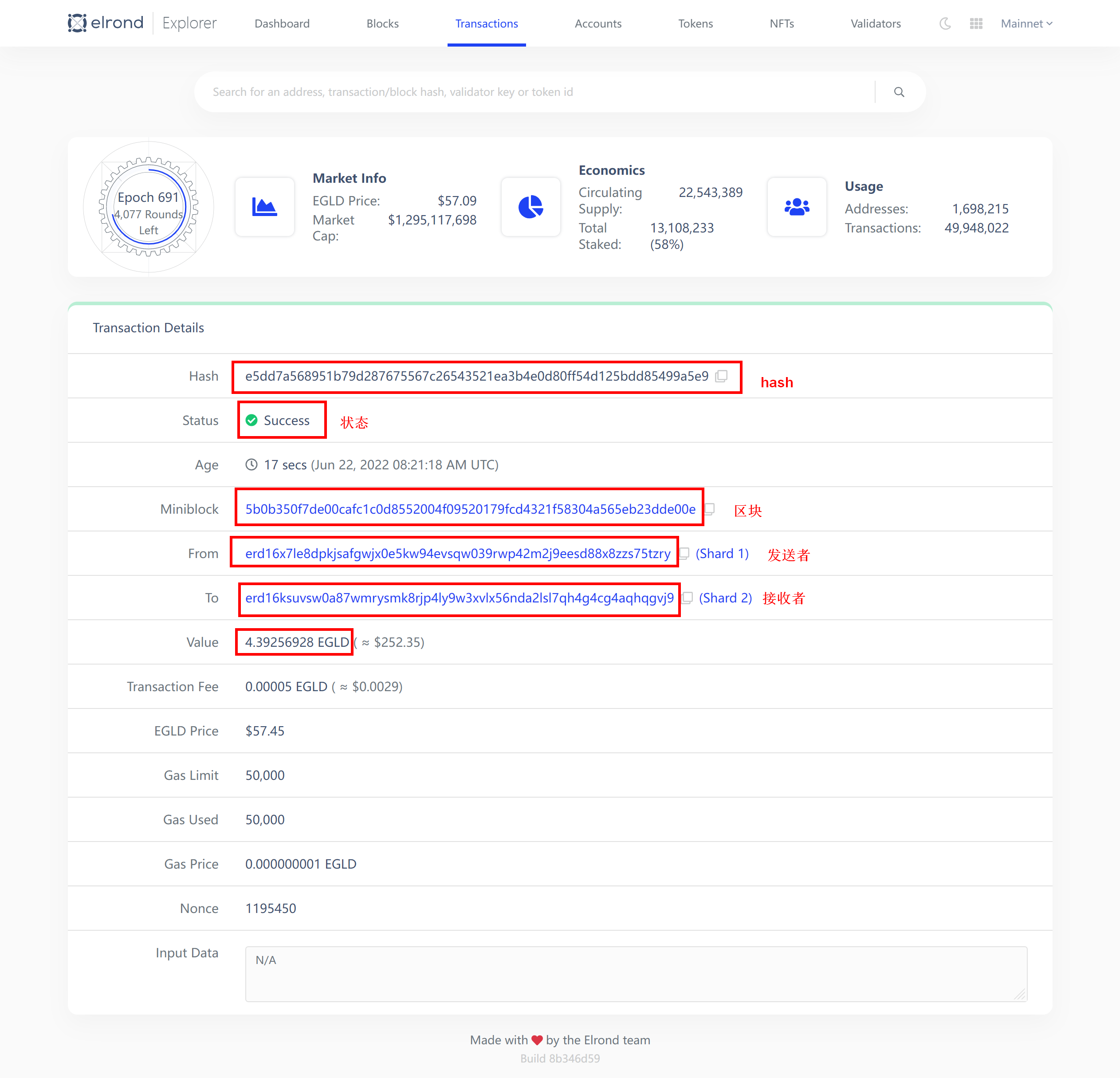Open the Dashboard tab
This screenshot has width=1120, height=1078.
[282, 24]
